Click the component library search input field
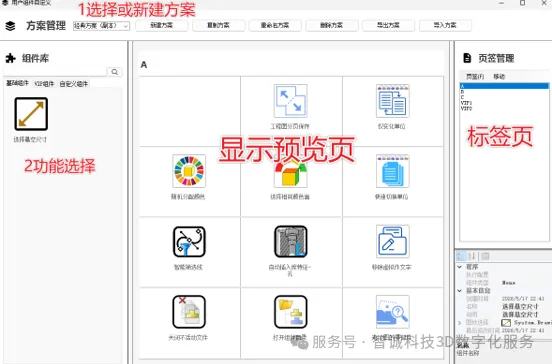The image size is (552, 364). pyautogui.click(x=55, y=72)
